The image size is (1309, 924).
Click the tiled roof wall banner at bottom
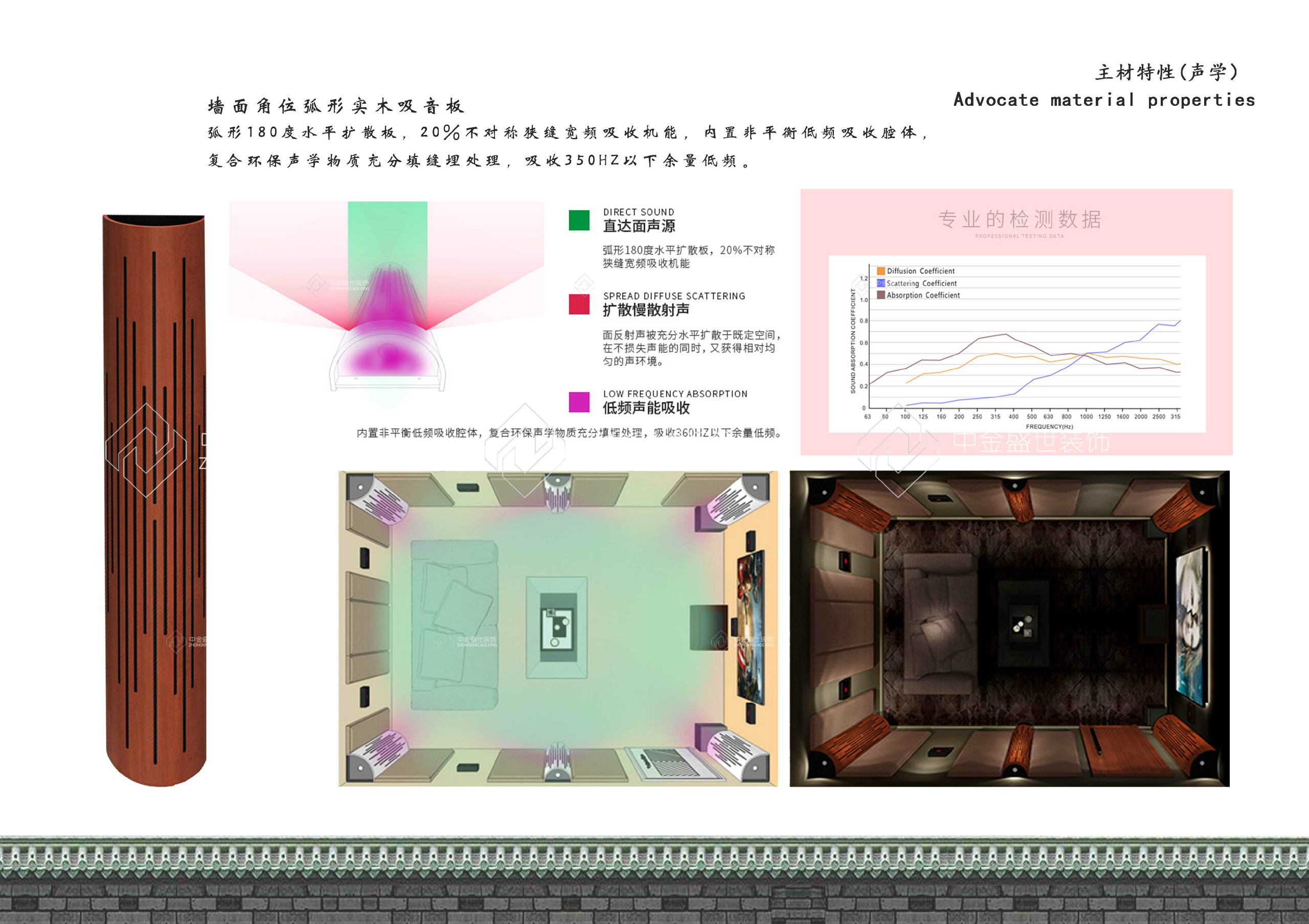pos(654,880)
